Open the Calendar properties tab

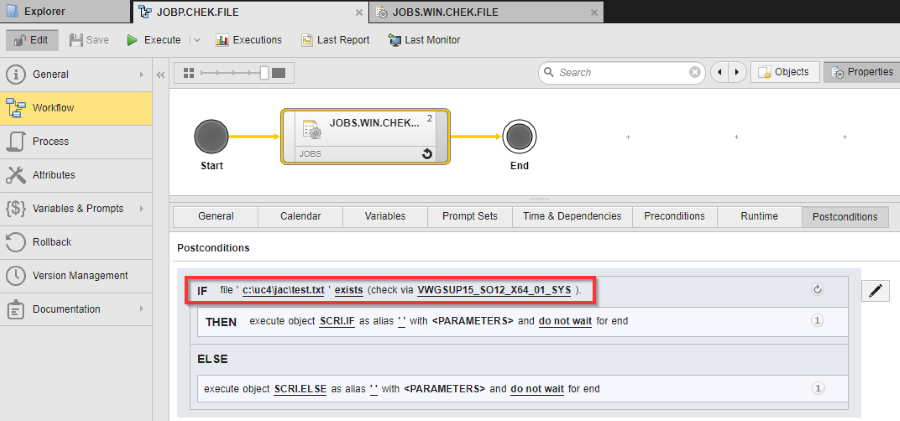[x=300, y=217]
